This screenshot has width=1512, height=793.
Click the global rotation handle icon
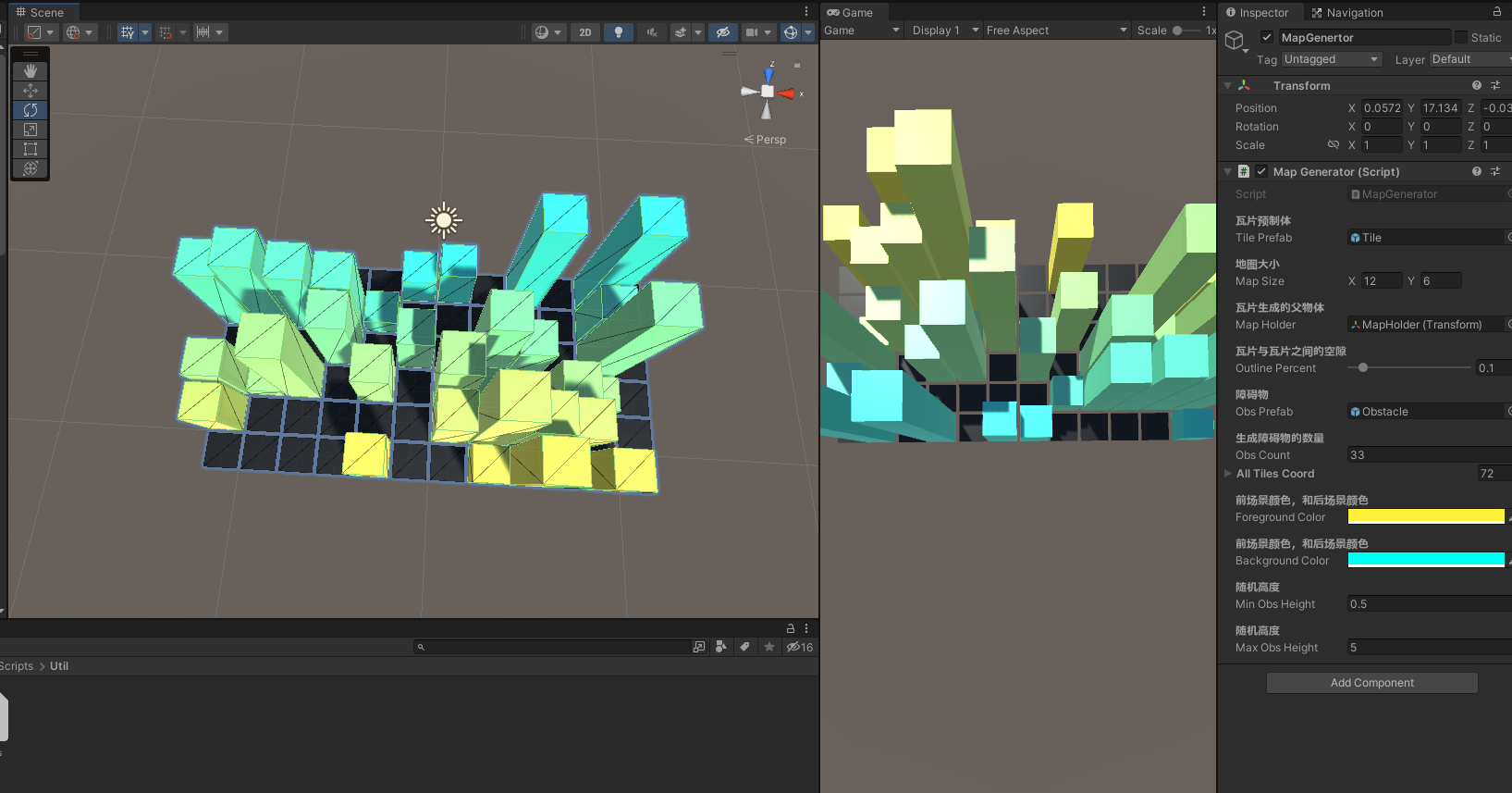(x=73, y=32)
